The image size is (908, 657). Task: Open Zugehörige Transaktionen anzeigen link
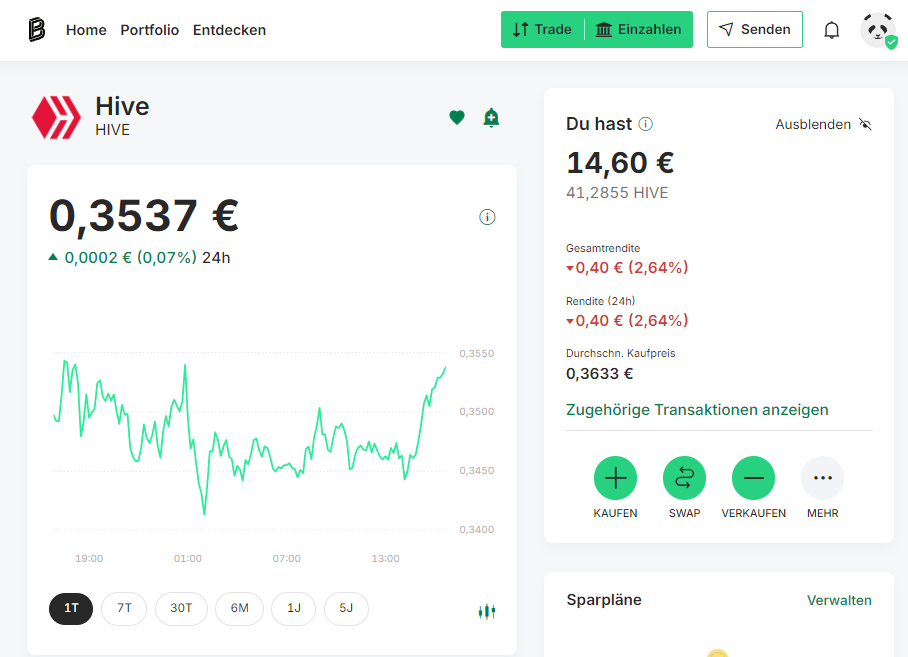[x=697, y=410]
